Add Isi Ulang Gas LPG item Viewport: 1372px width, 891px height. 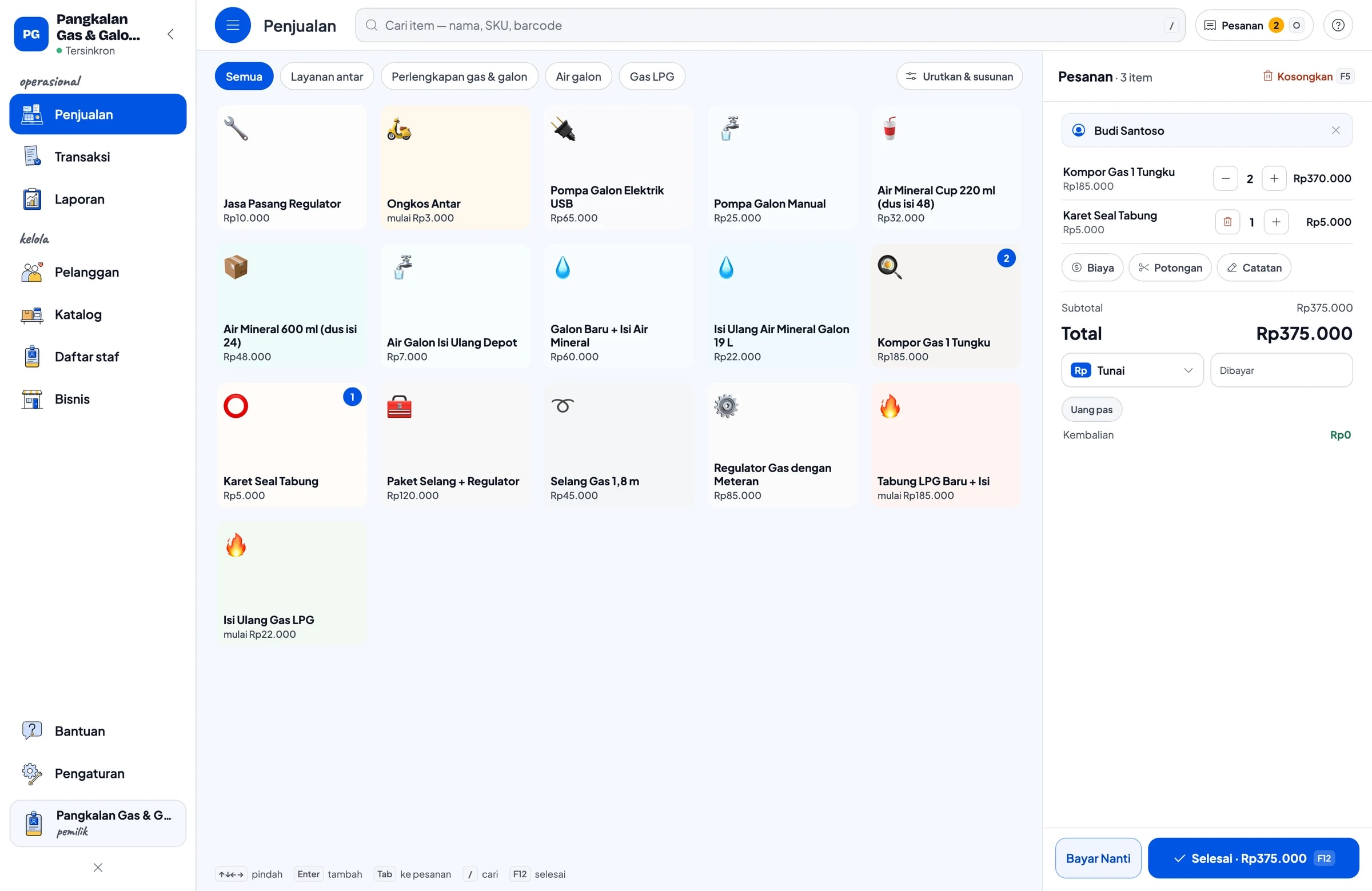pyautogui.click(x=291, y=584)
